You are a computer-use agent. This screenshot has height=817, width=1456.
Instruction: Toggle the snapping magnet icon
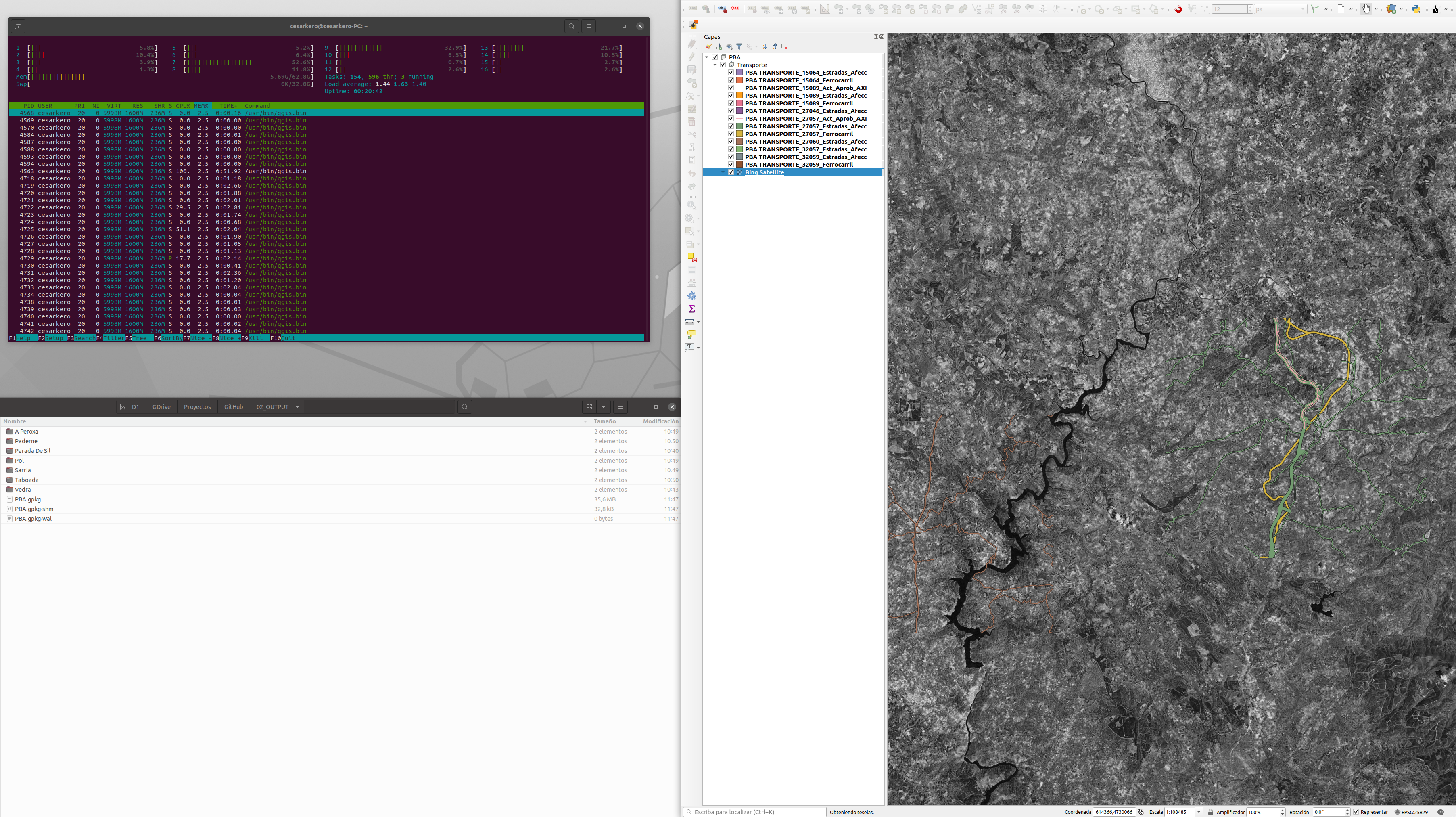(1178, 9)
